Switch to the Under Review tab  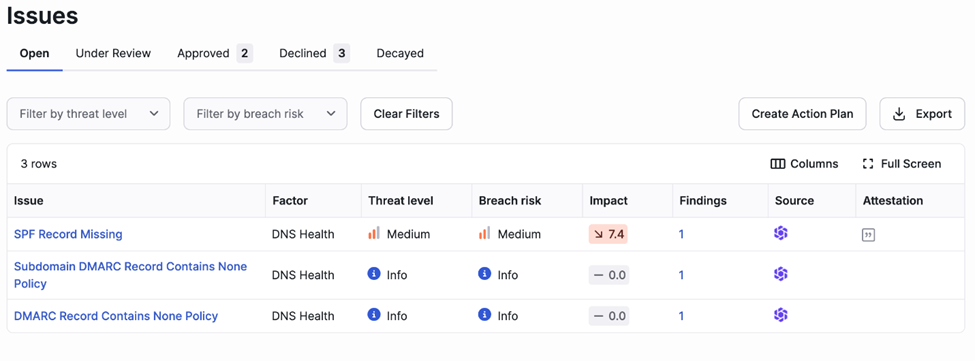point(113,53)
